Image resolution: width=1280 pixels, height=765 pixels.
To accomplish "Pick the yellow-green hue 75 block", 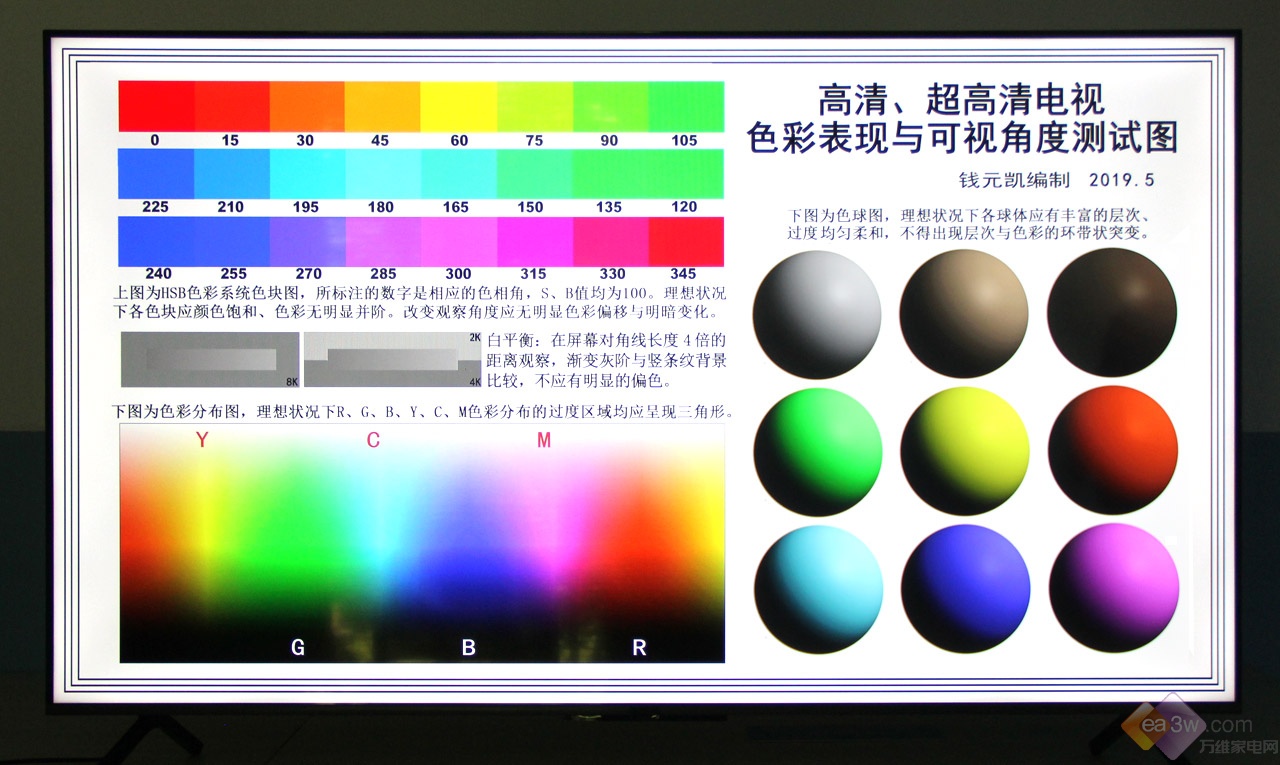I will 535,106.
